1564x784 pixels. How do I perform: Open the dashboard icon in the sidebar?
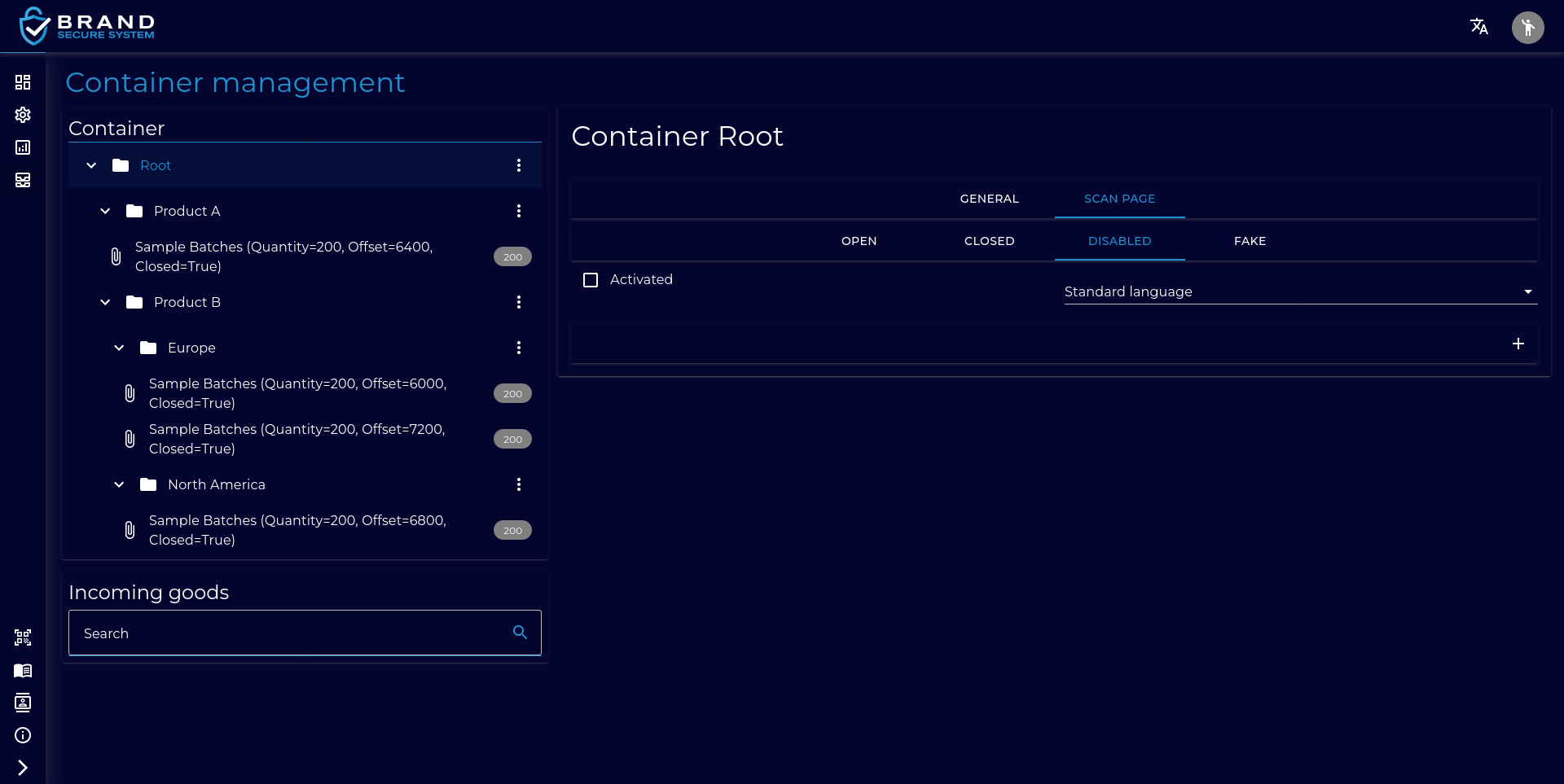pyautogui.click(x=23, y=82)
